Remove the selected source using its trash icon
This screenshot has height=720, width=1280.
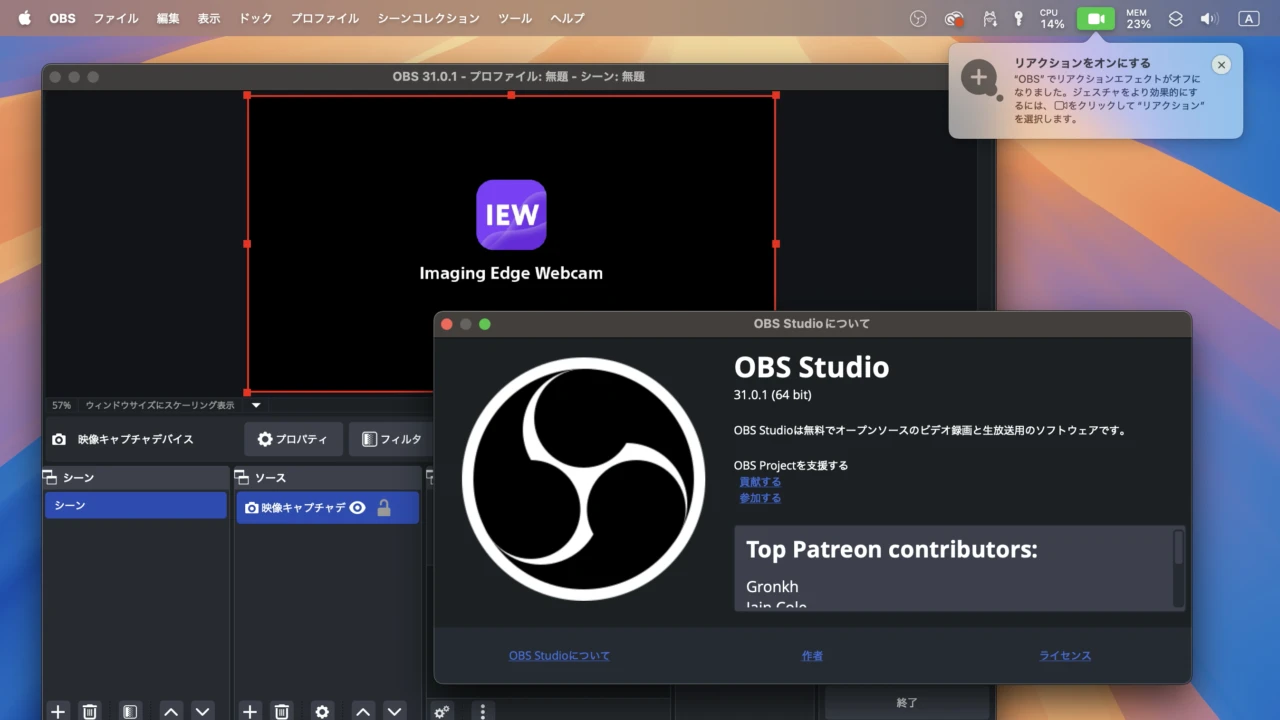[282, 711]
